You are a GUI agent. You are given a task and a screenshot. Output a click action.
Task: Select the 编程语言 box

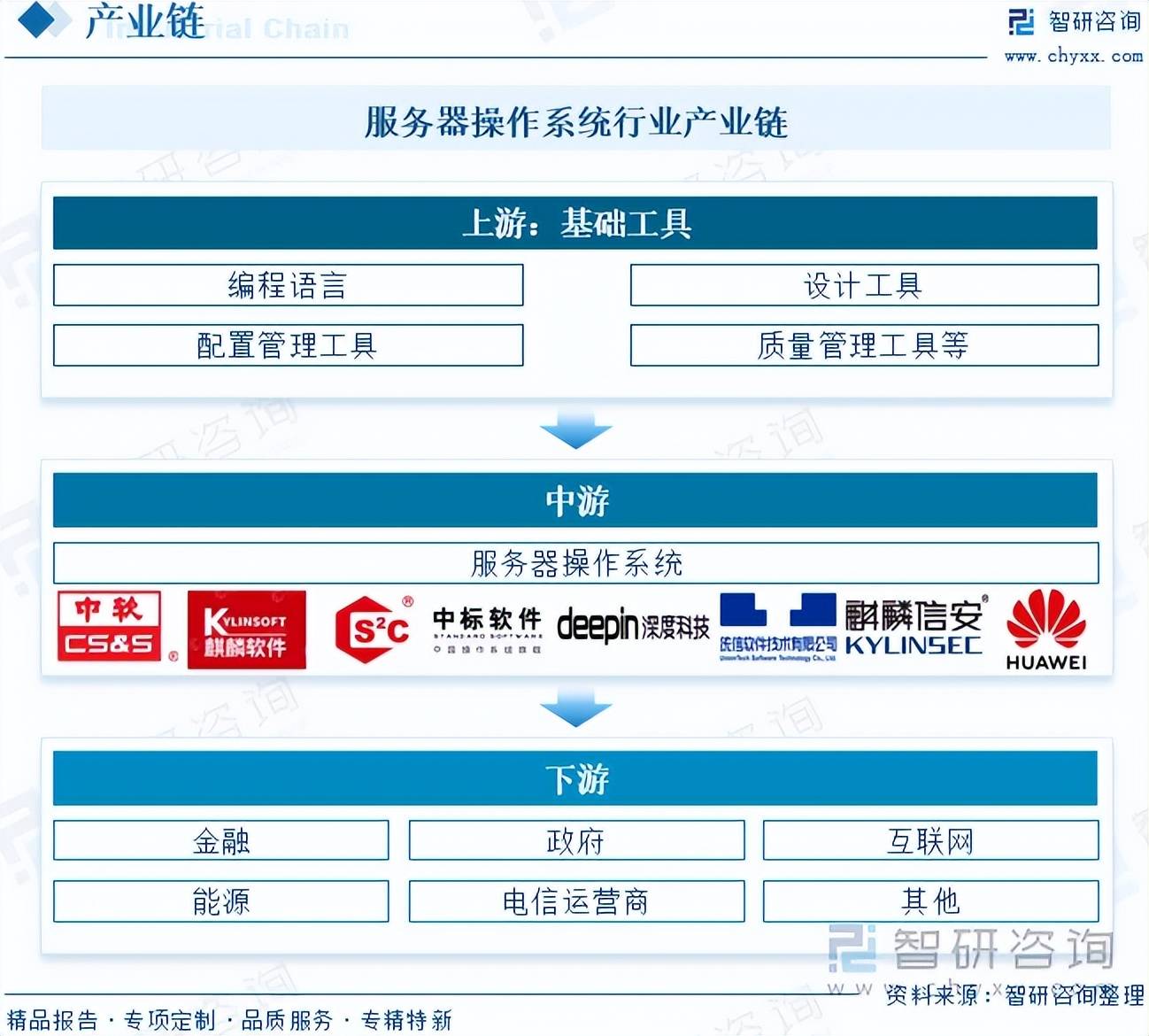coord(288,285)
